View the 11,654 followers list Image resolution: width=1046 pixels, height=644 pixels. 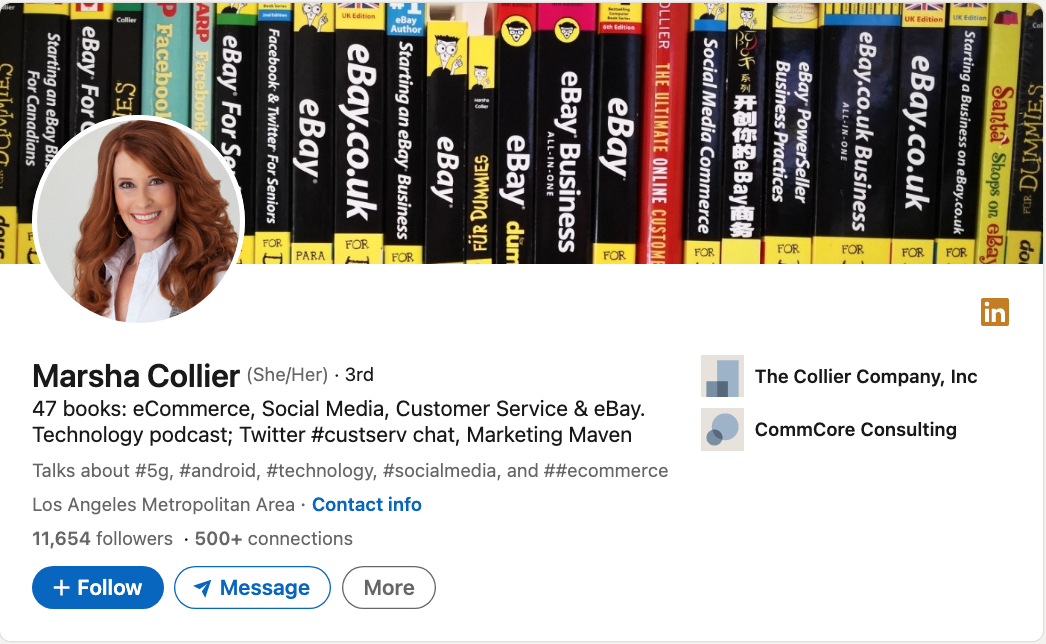click(x=102, y=539)
